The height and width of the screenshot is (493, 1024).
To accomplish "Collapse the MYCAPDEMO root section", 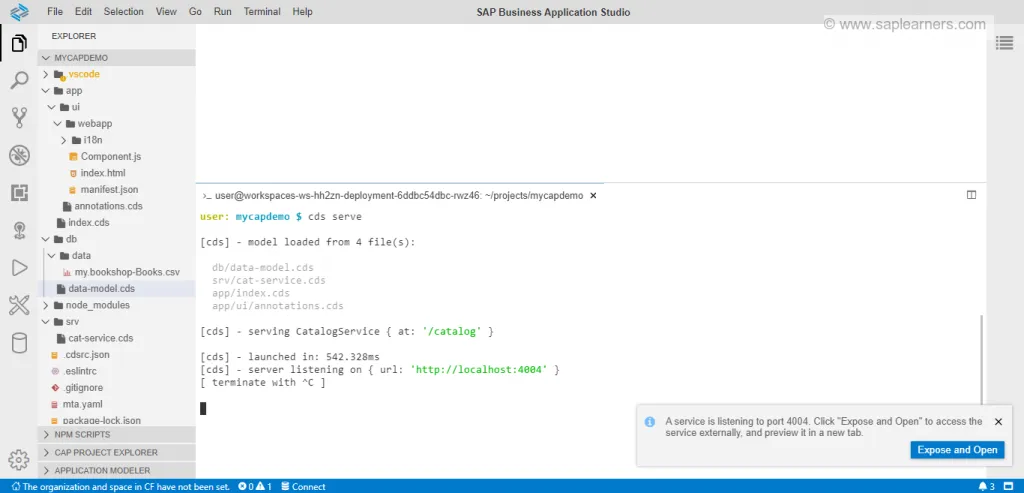I will pos(116,57).
